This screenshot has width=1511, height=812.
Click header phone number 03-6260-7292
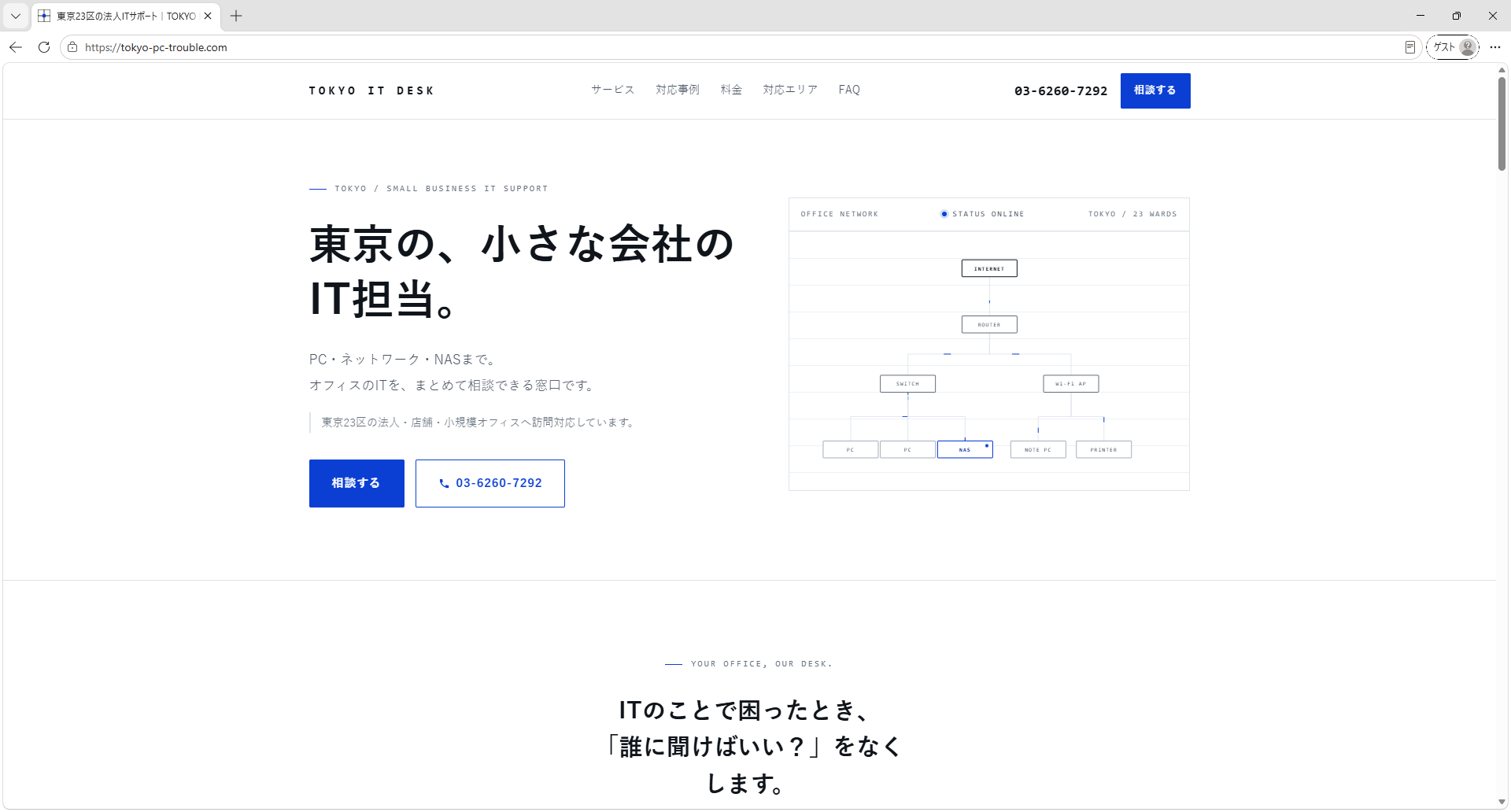(x=1061, y=91)
